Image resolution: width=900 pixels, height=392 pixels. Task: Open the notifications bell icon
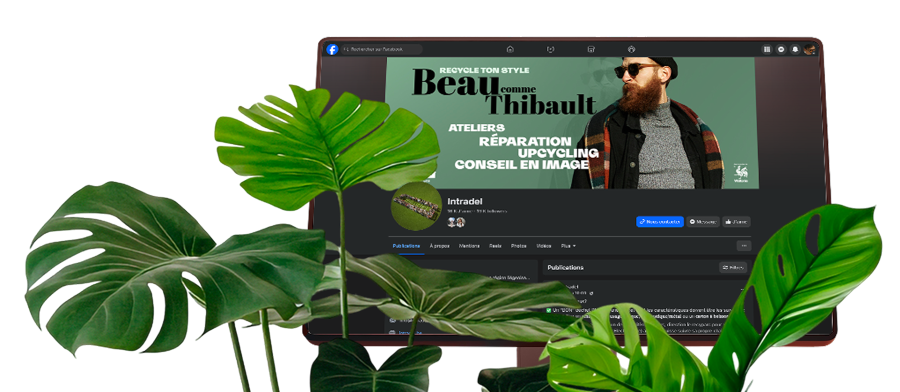click(x=795, y=49)
